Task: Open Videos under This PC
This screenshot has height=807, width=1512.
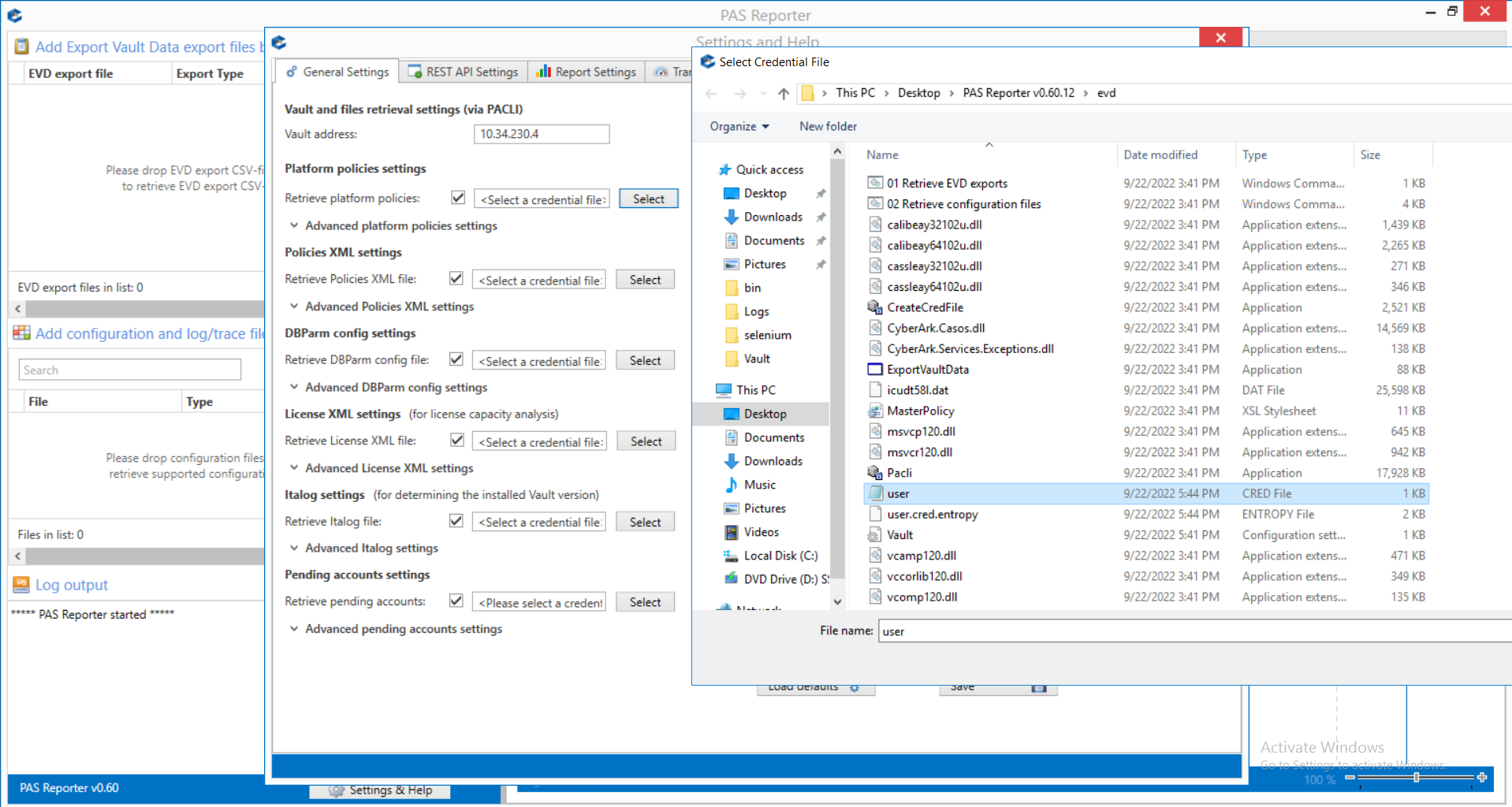Action: (761, 532)
